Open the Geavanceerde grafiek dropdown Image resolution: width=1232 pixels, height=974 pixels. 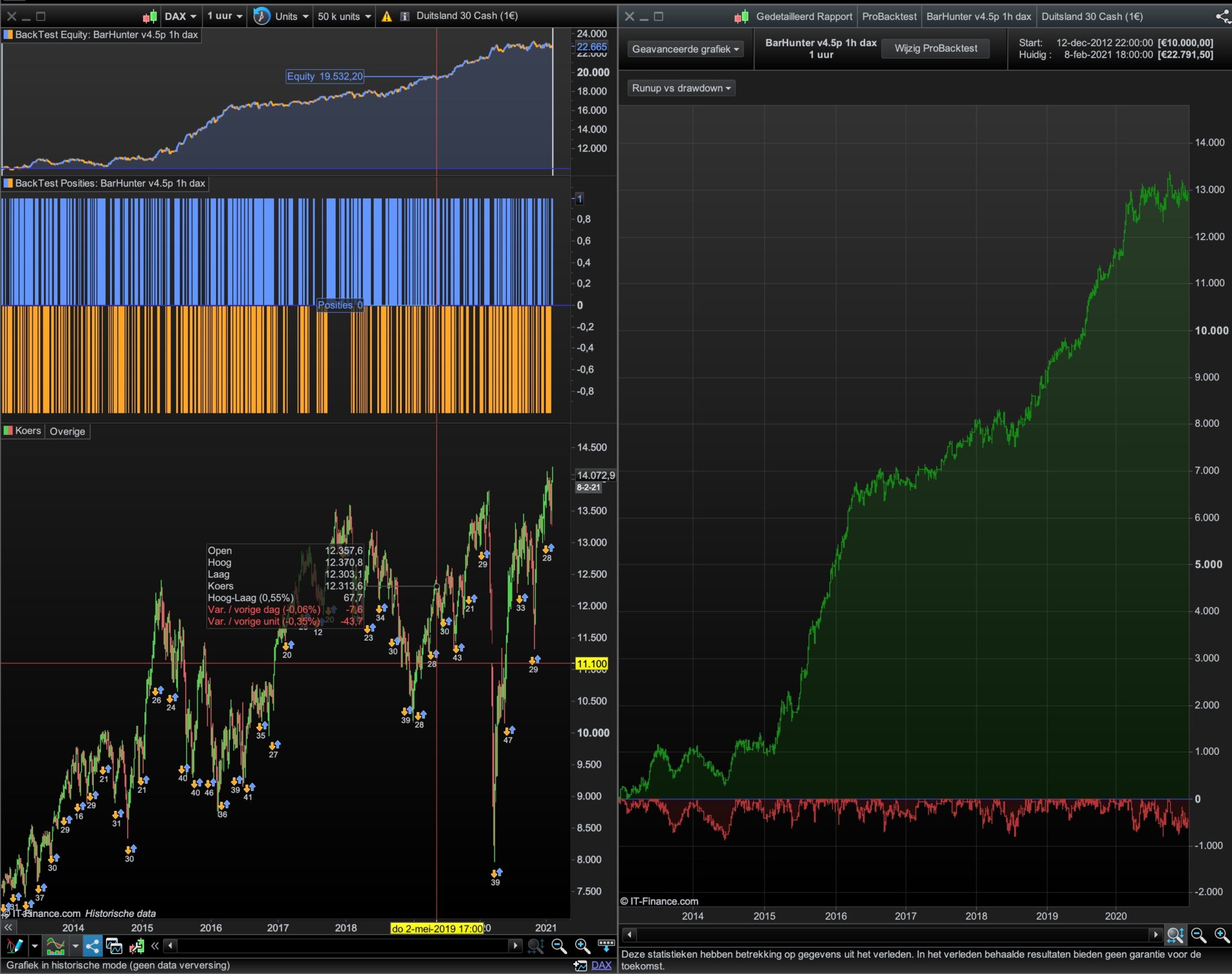685,49
